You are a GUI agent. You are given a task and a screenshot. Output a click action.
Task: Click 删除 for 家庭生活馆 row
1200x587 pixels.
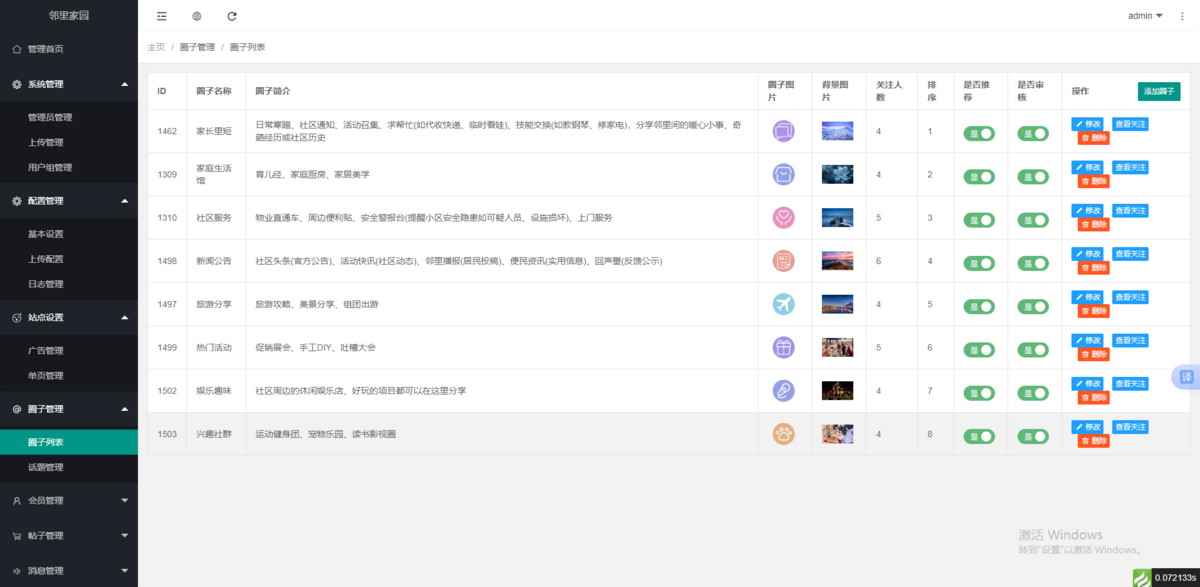[1094, 181]
